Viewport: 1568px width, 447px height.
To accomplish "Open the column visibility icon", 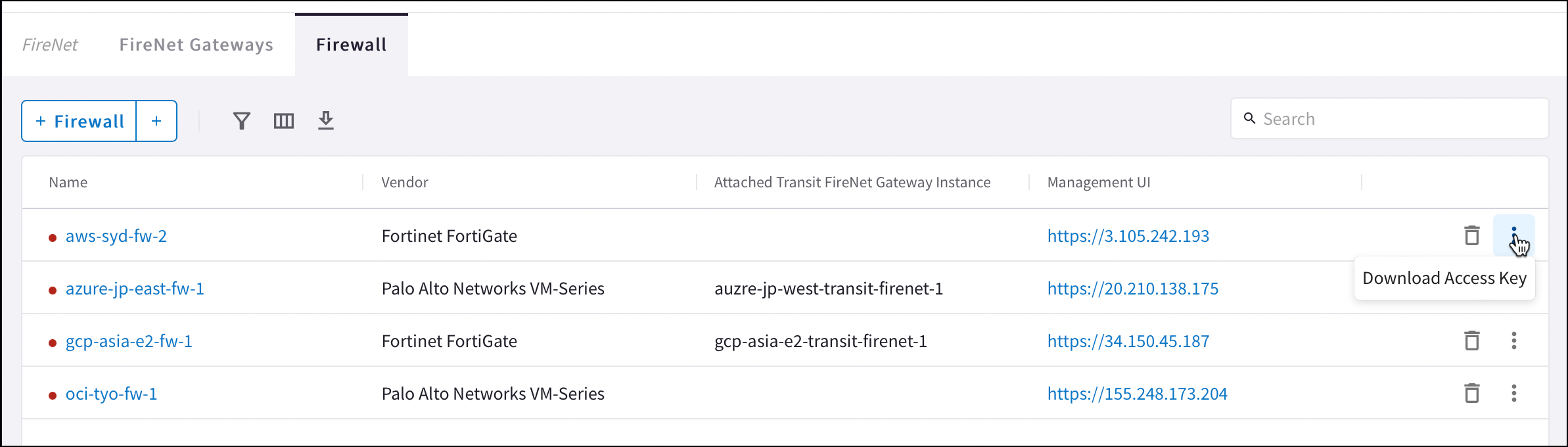I will (x=283, y=120).
